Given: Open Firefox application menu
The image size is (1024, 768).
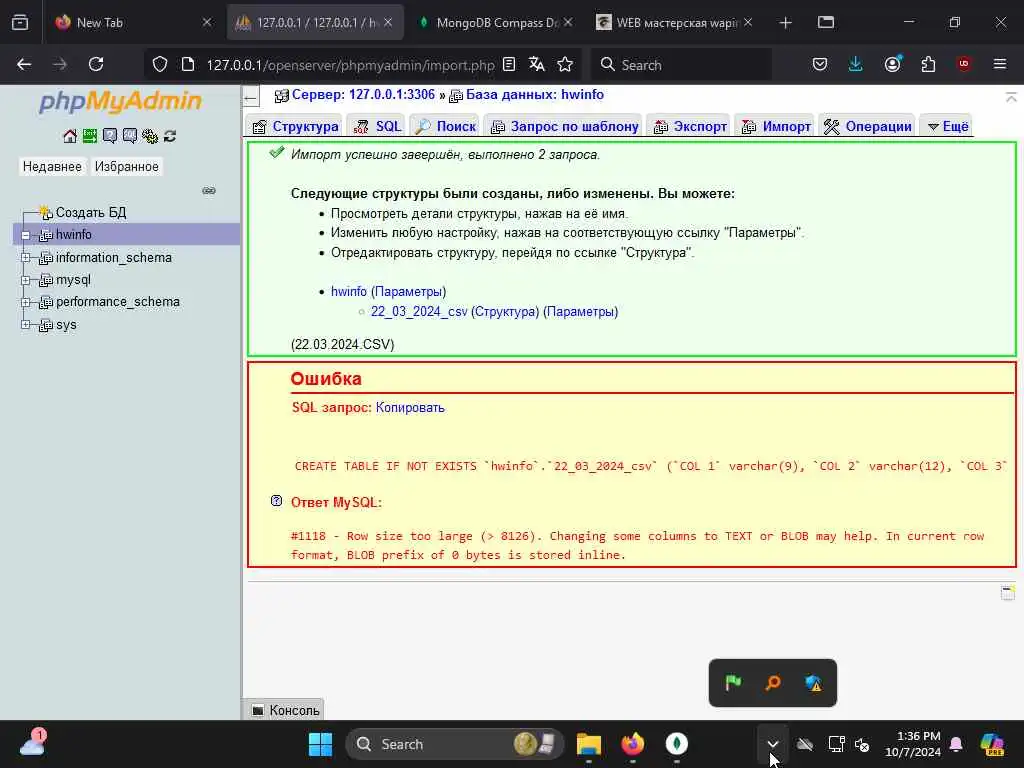Looking at the screenshot, I should (x=1000, y=64).
